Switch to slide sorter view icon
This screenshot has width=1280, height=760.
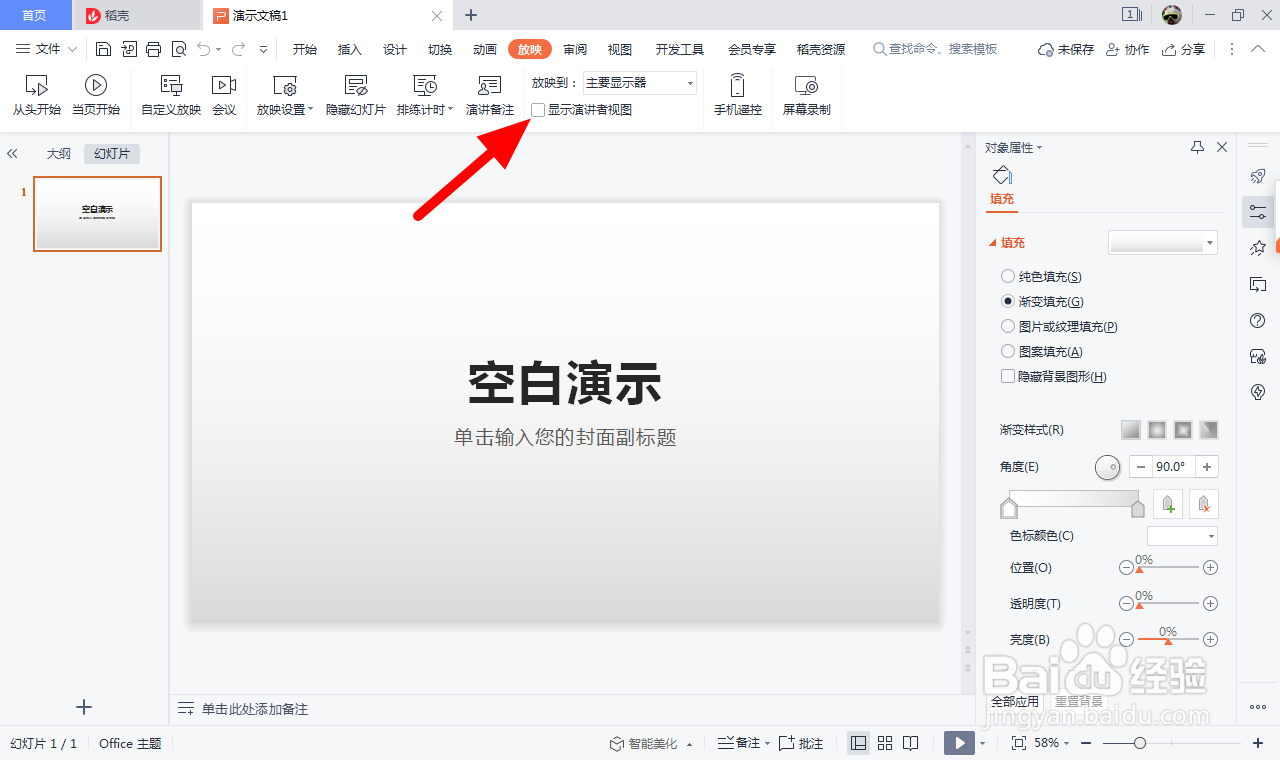click(x=884, y=743)
